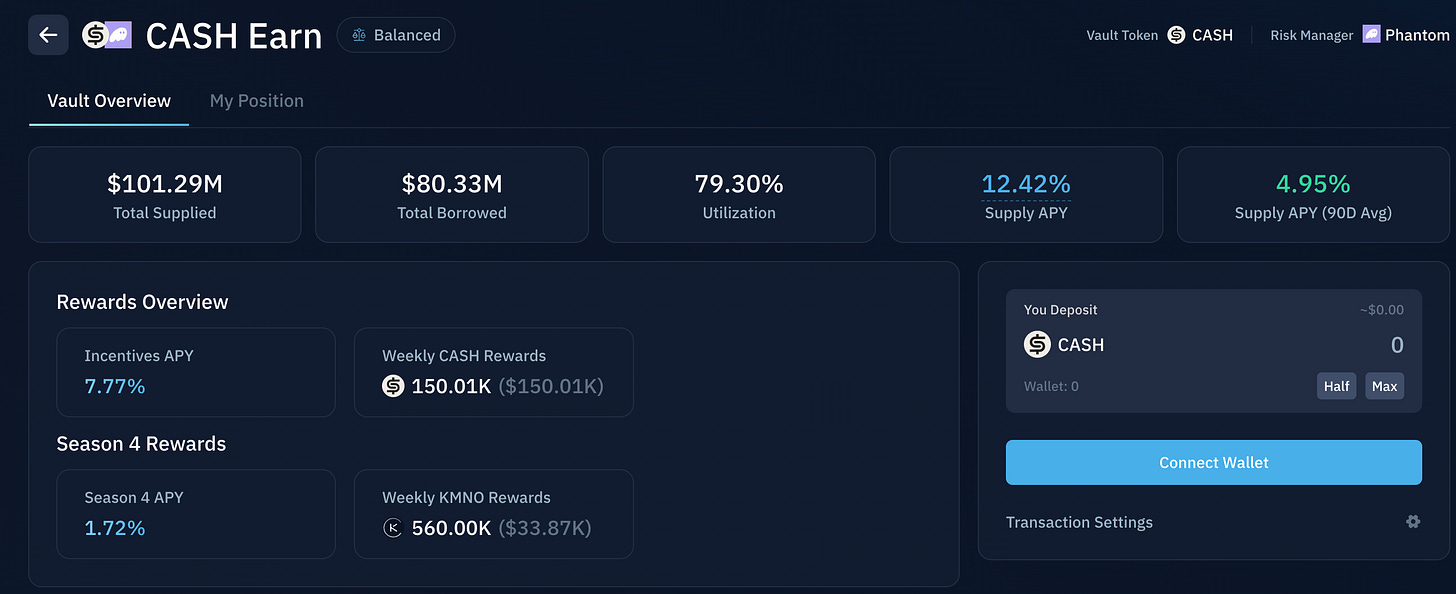This screenshot has height=594, width=1456.
Task: Click the 12.42% Supply APY value
Action: [1026, 184]
